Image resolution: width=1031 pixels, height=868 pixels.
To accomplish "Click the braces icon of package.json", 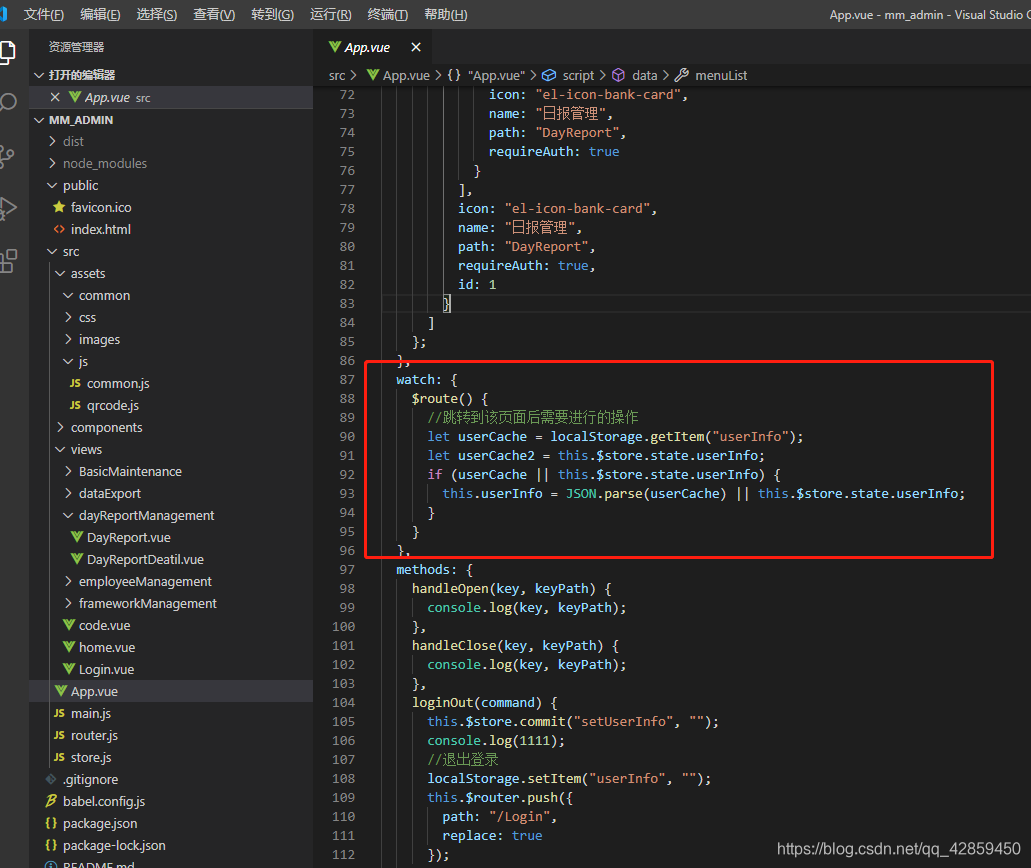I will [x=51, y=823].
